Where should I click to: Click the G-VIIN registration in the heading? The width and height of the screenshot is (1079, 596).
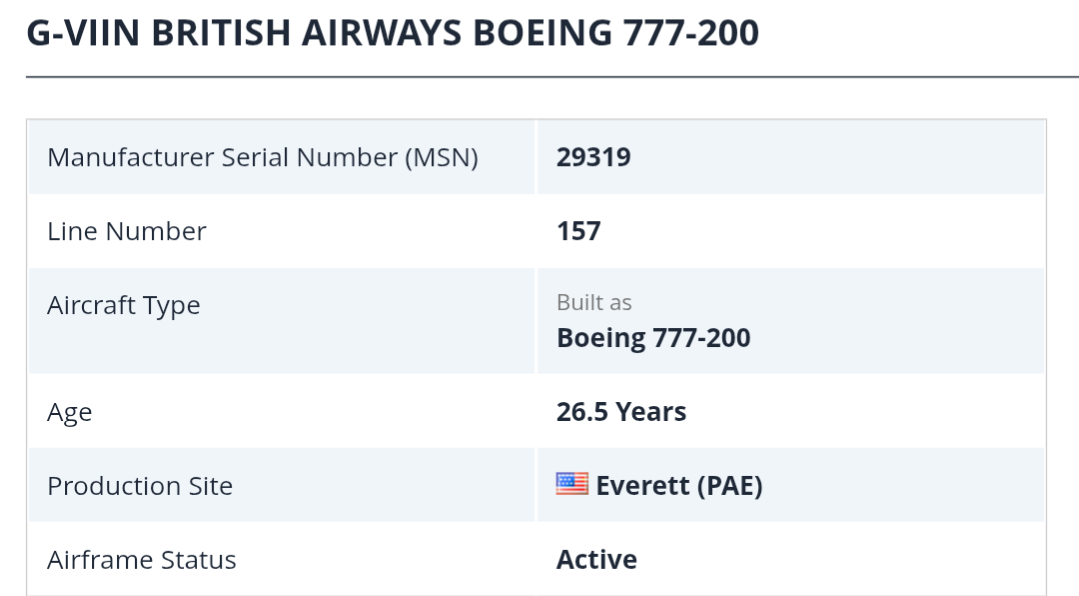click(82, 33)
